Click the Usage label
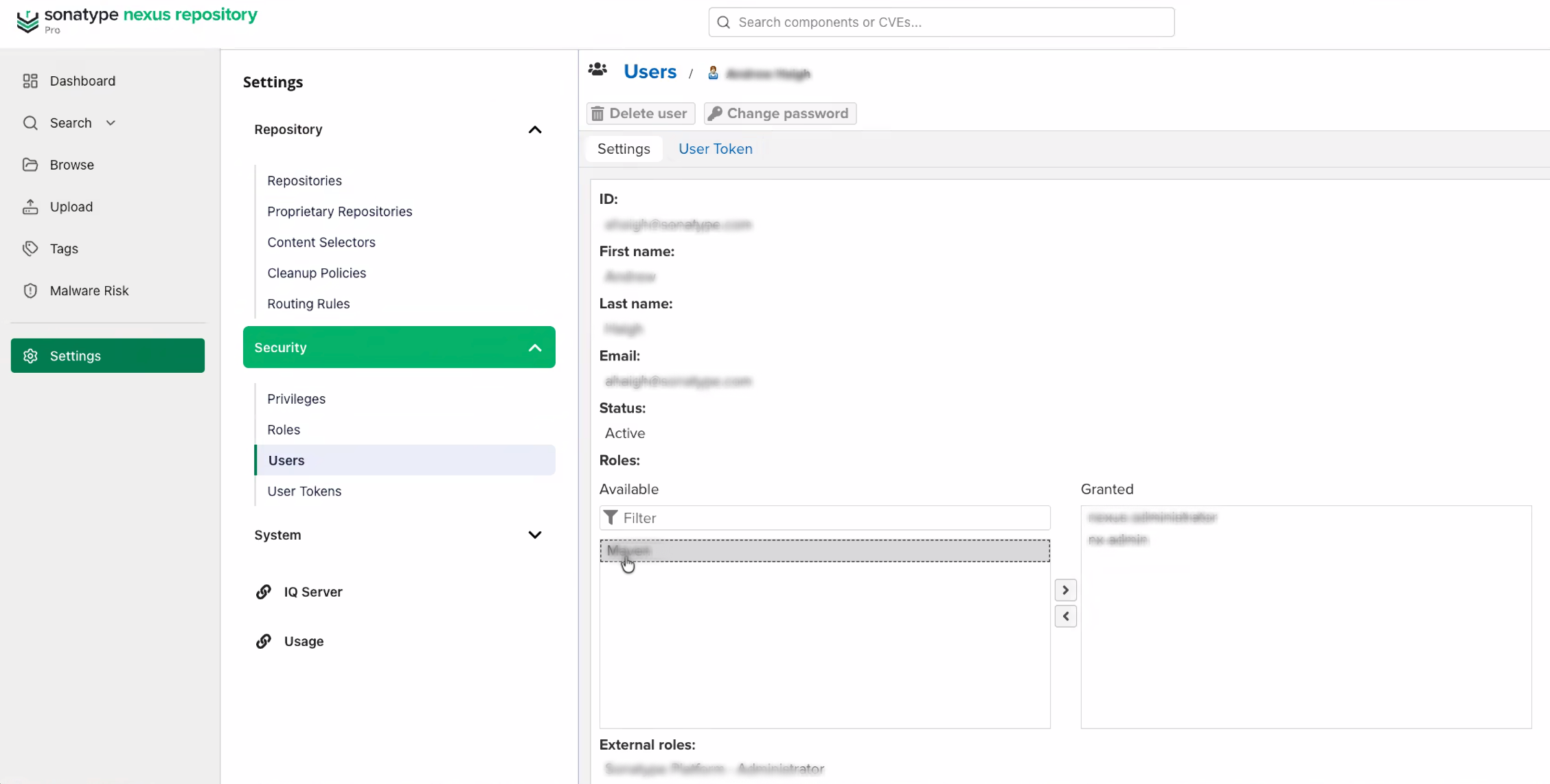1550x784 pixels. (304, 641)
